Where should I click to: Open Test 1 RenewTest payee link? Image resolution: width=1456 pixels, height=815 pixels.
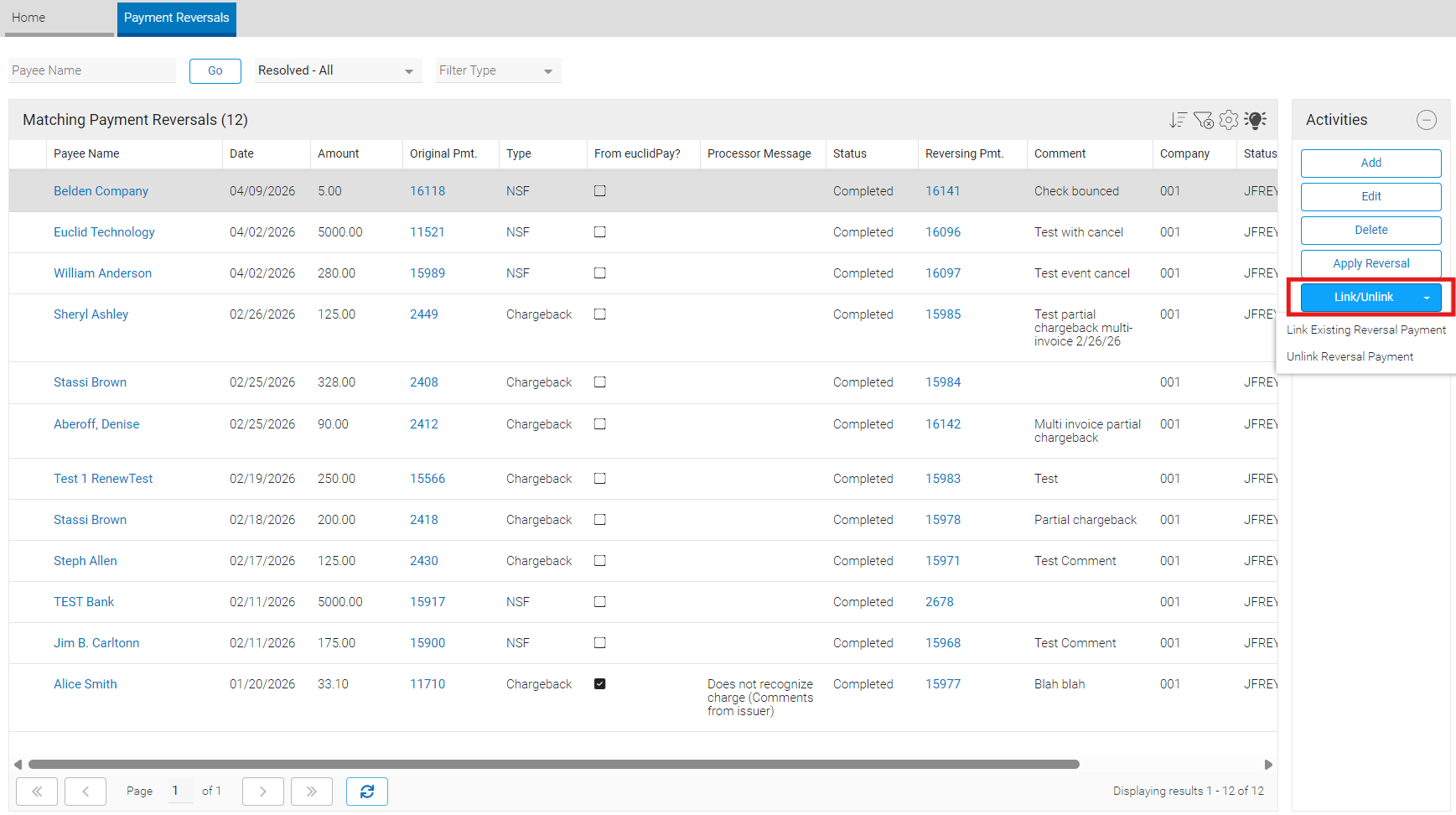[x=103, y=479]
